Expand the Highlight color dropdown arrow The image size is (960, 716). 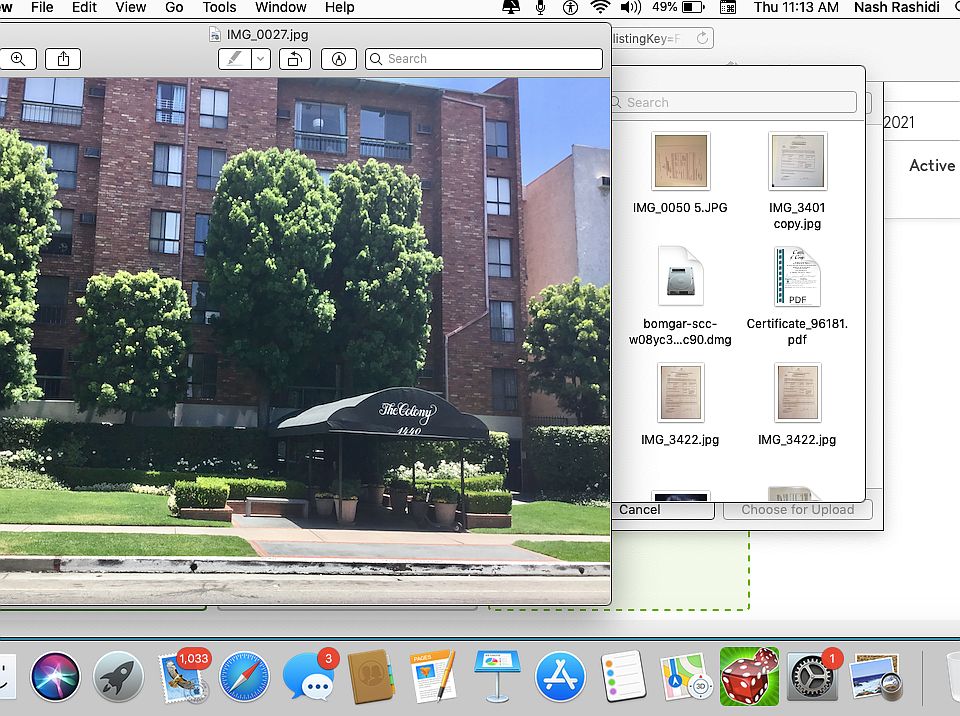pyautogui.click(x=261, y=59)
